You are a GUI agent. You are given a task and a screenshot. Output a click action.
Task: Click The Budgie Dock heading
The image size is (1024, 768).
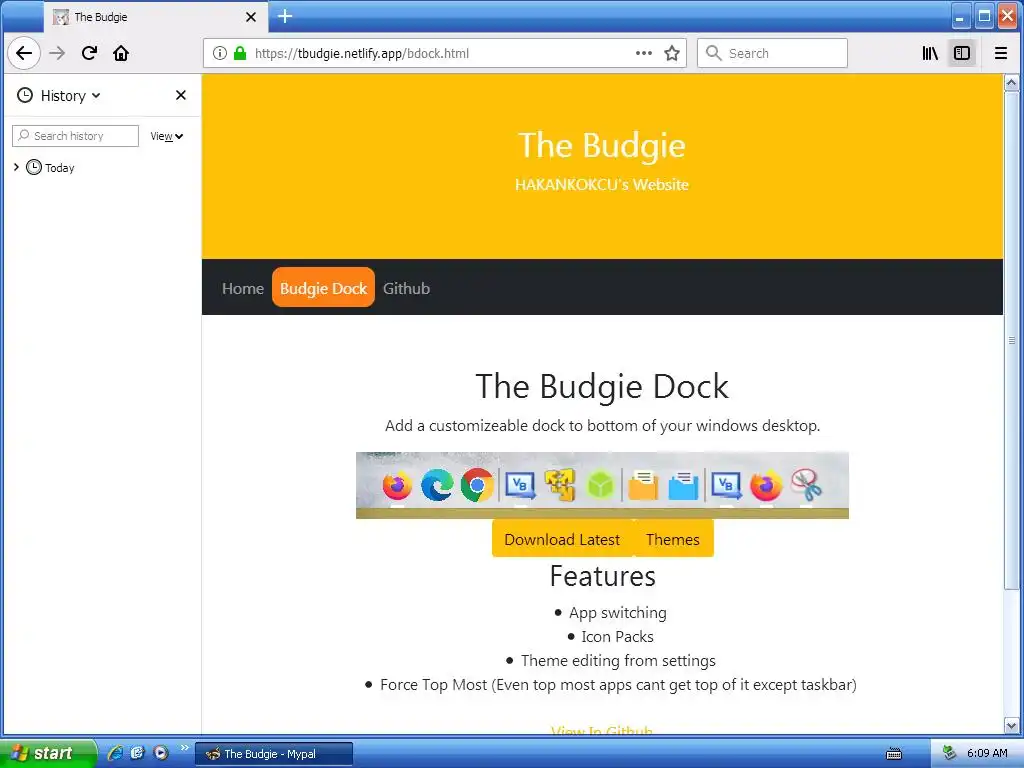point(601,386)
